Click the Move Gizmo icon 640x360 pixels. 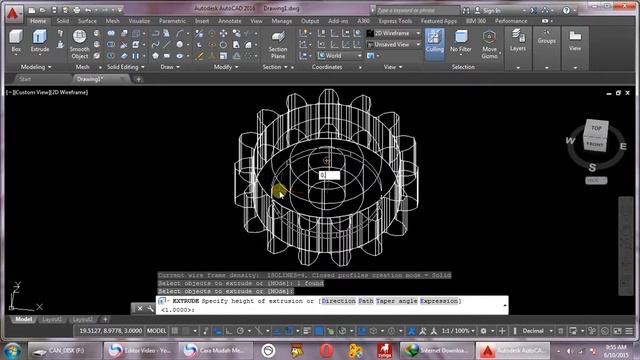click(x=489, y=44)
